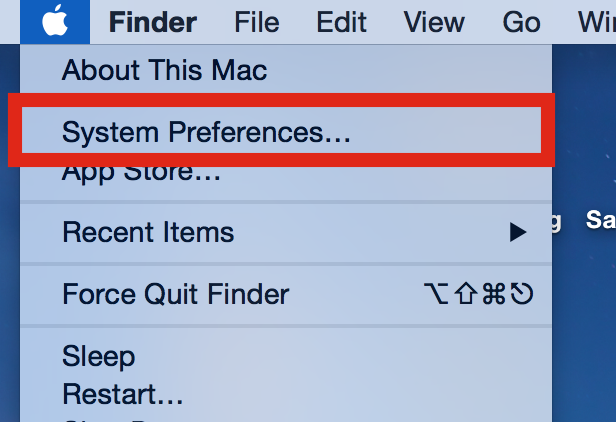Choose the App Store… entry
This screenshot has width=616, height=422.
141,173
